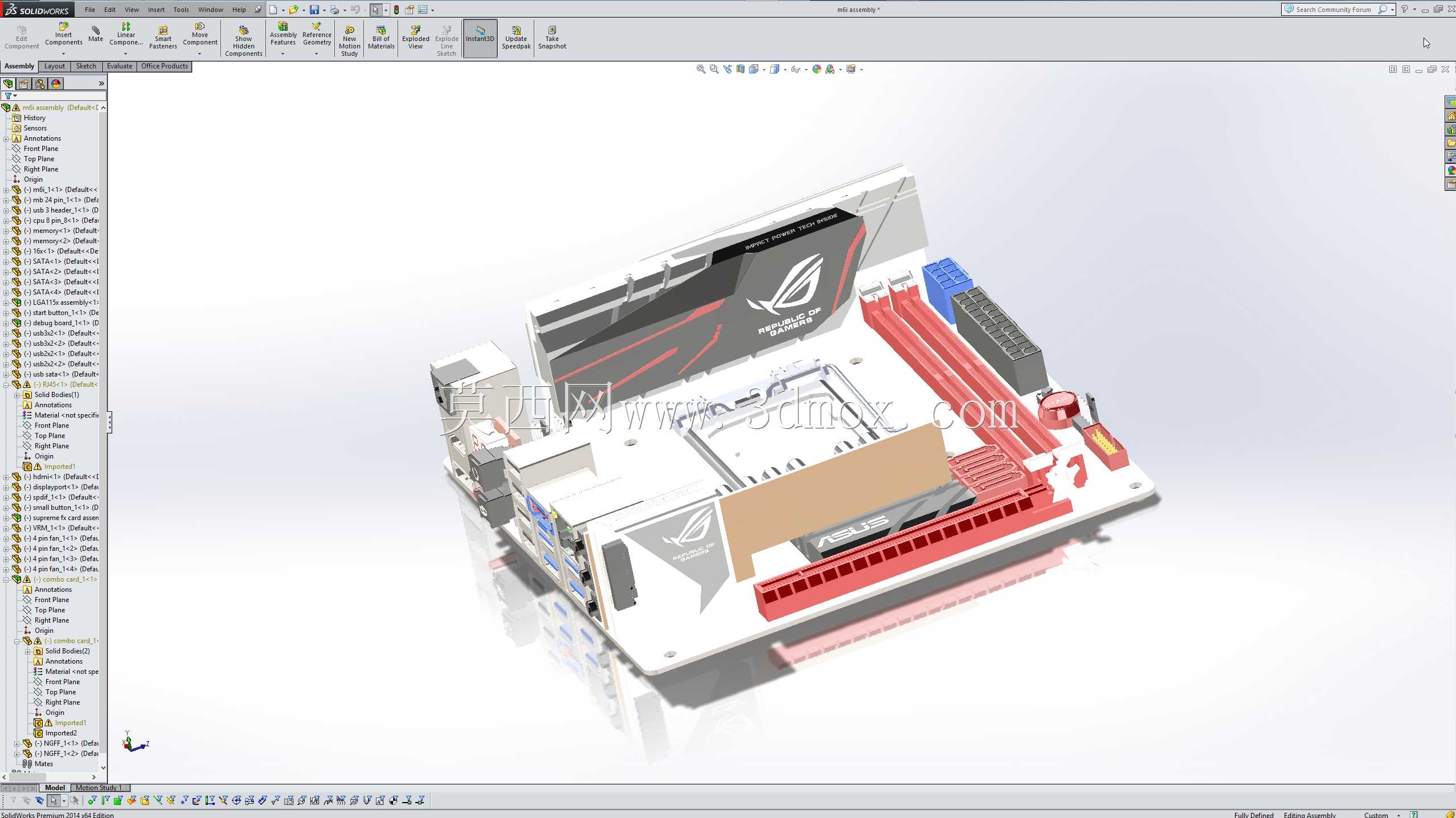The image size is (1456, 818).
Task: Clear all selection filters
Action: tap(26, 800)
